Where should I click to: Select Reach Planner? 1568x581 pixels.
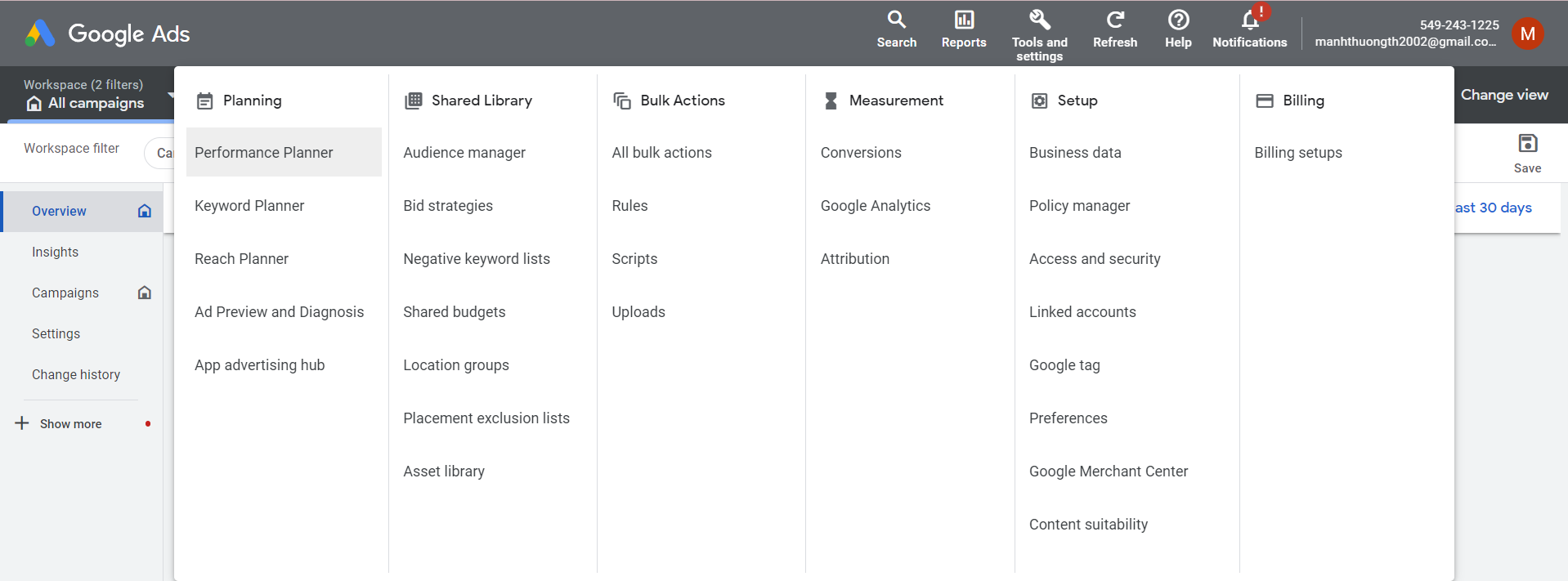tap(241, 259)
